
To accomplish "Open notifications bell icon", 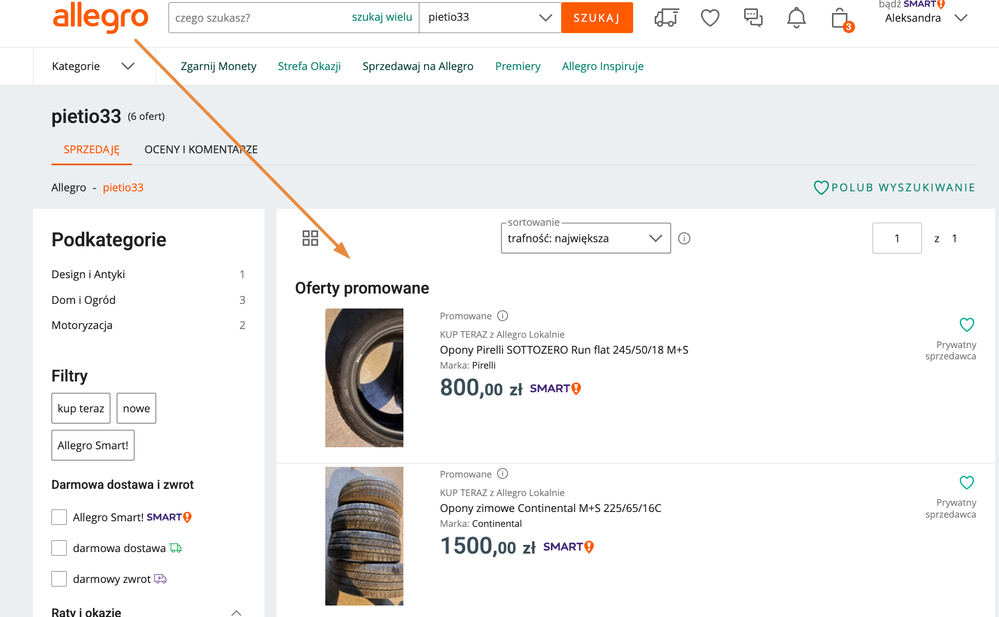I will tap(796, 18).
